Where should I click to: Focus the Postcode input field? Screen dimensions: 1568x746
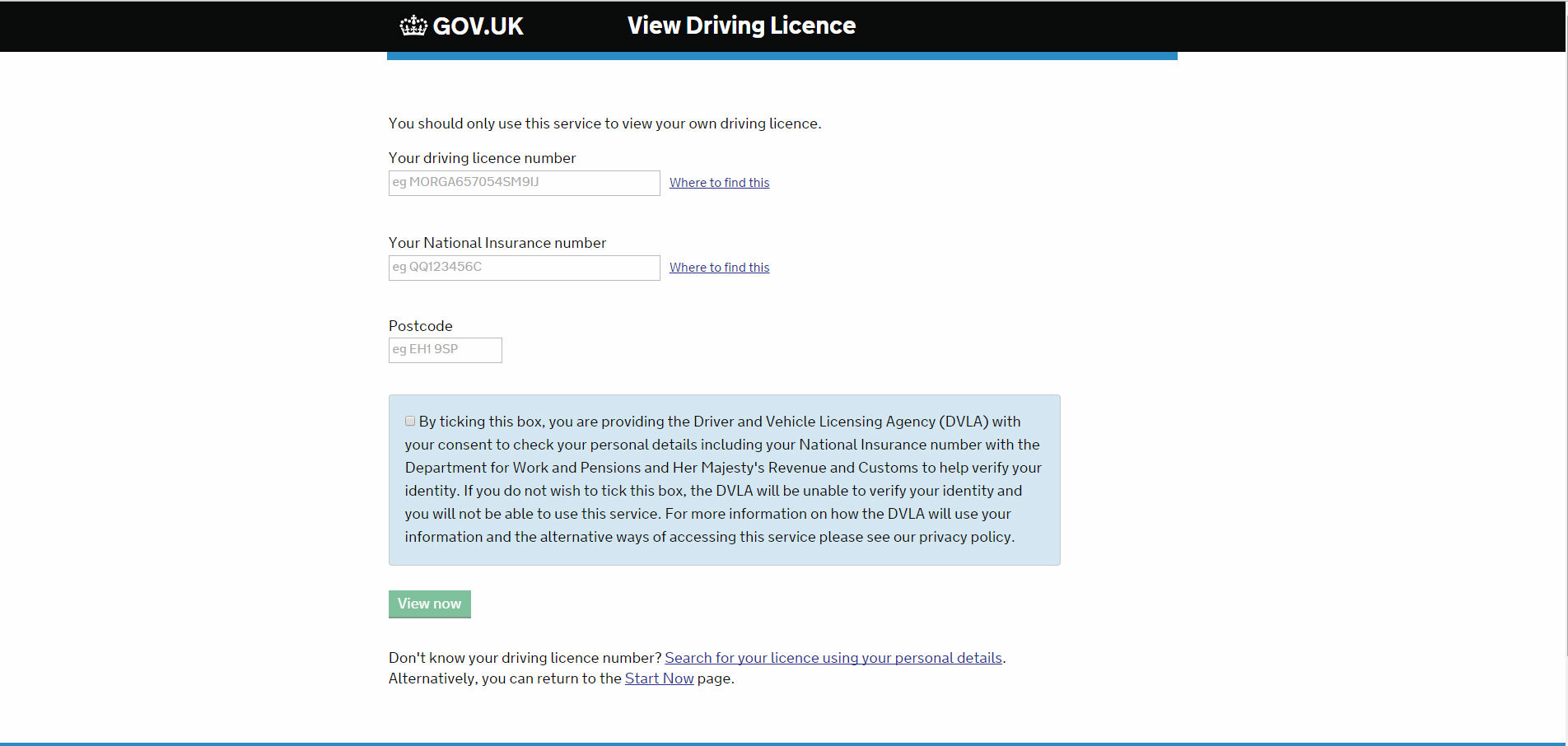point(446,350)
